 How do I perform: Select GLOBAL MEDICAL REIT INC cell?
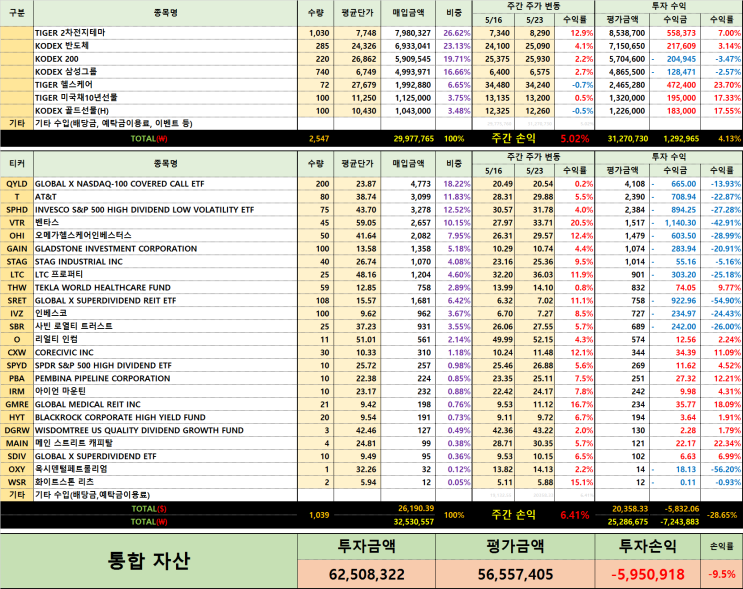165,404
